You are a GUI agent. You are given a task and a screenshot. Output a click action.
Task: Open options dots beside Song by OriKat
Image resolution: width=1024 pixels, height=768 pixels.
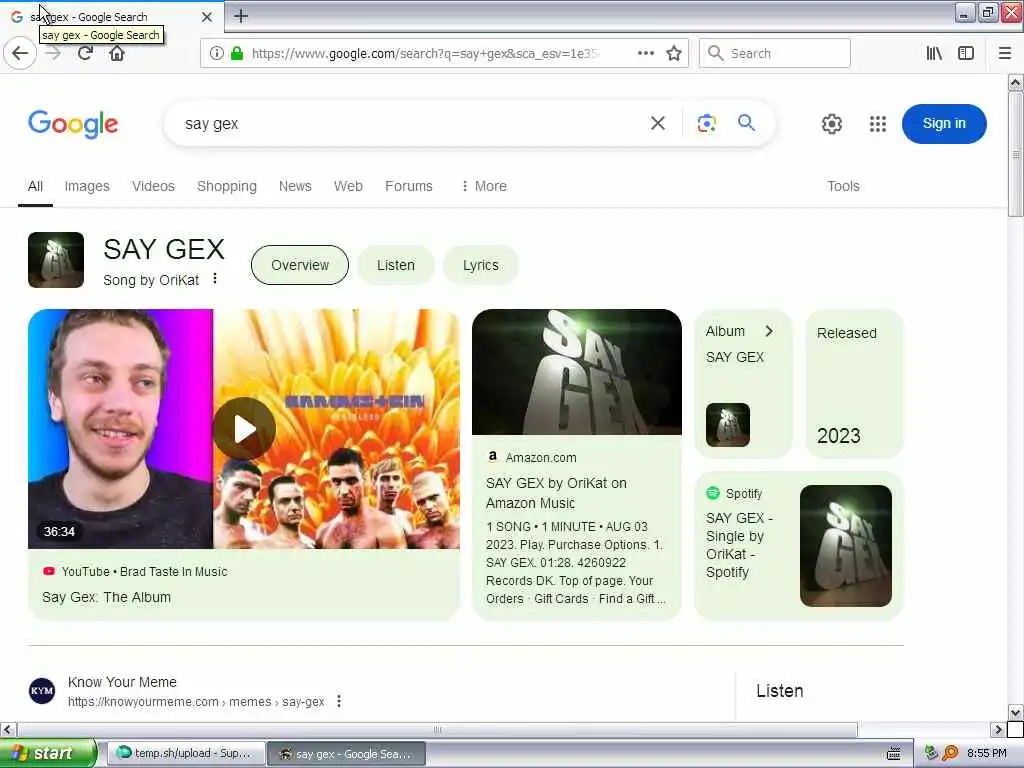215,280
